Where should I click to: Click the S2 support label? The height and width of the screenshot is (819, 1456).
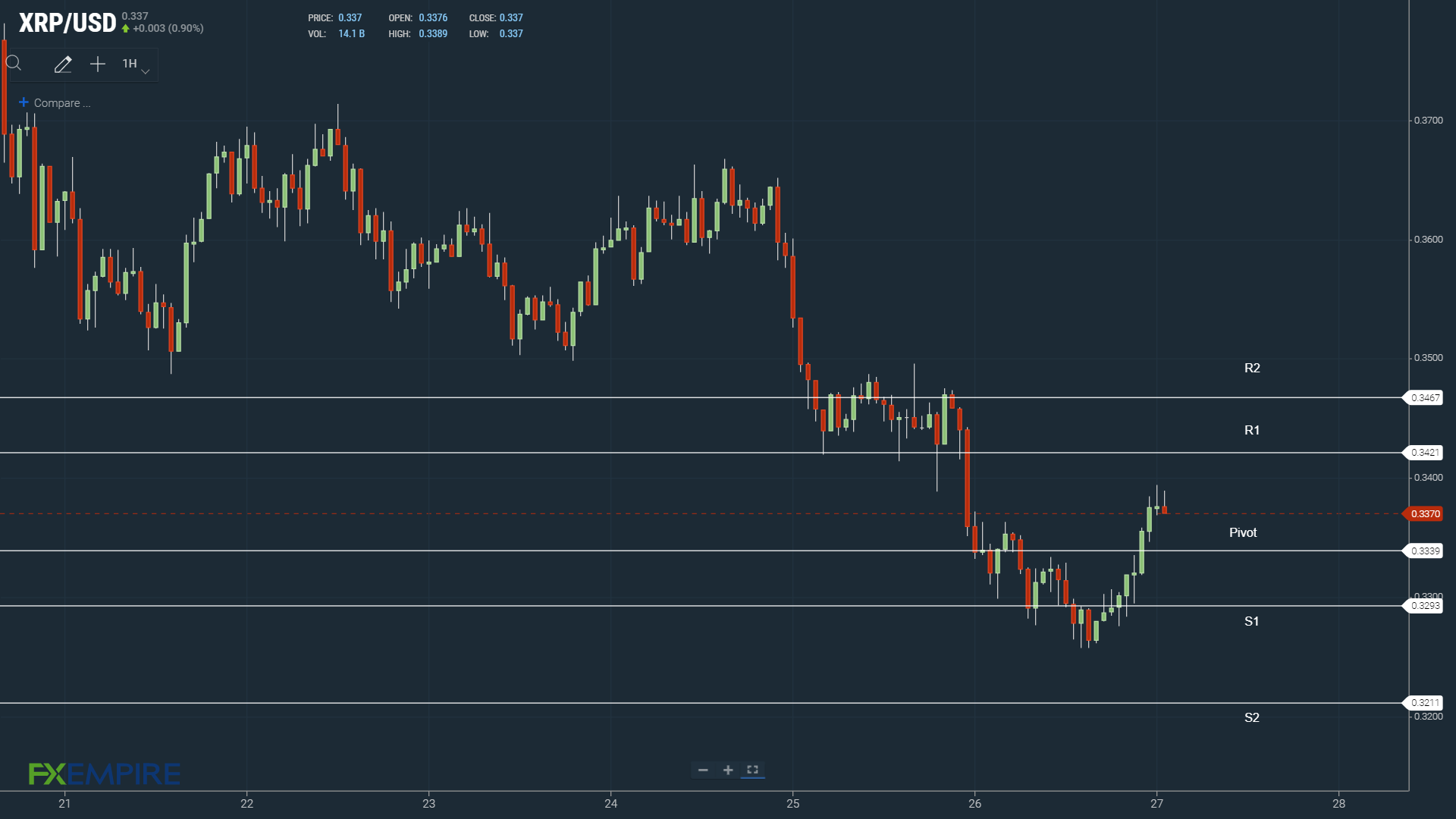pos(1252,718)
